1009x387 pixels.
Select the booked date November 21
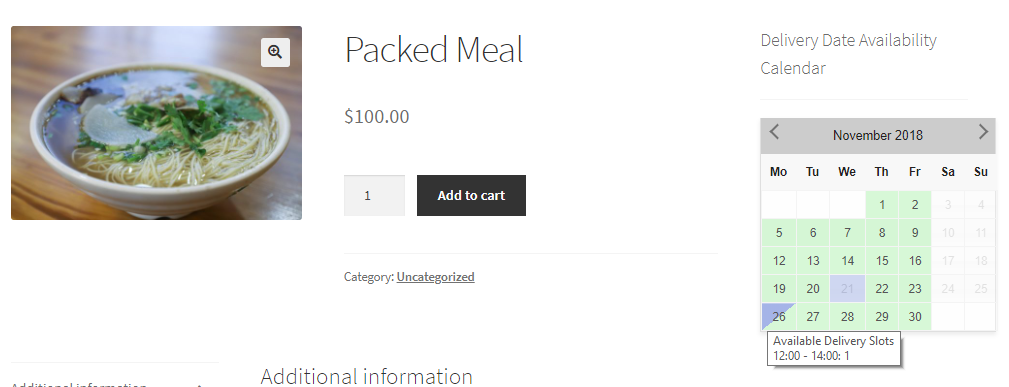click(x=847, y=288)
